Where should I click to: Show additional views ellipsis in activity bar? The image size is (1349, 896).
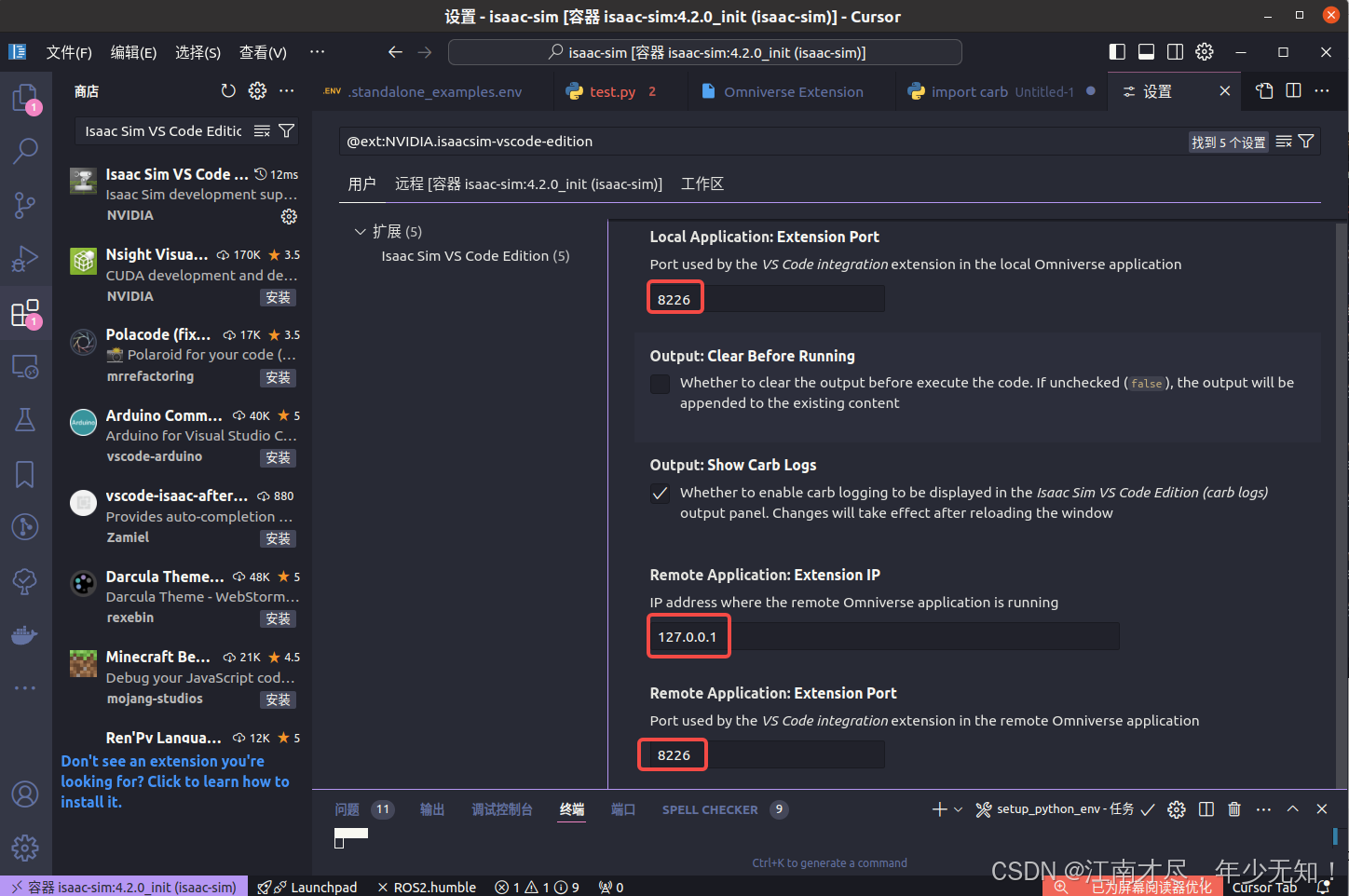click(x=25, y=688)
